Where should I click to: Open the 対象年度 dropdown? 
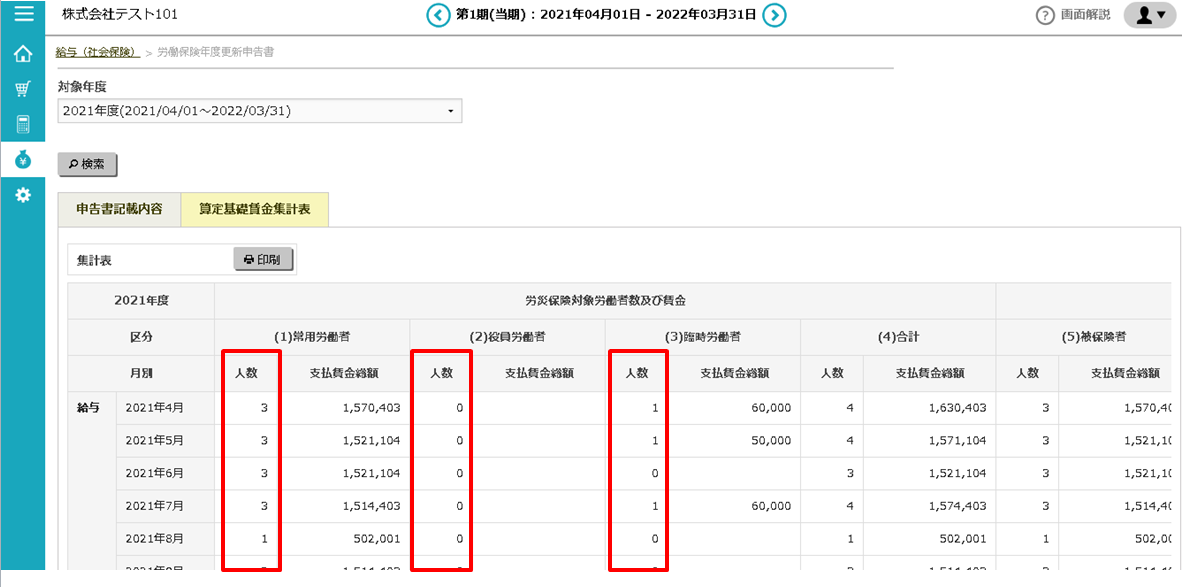[259, 111]
